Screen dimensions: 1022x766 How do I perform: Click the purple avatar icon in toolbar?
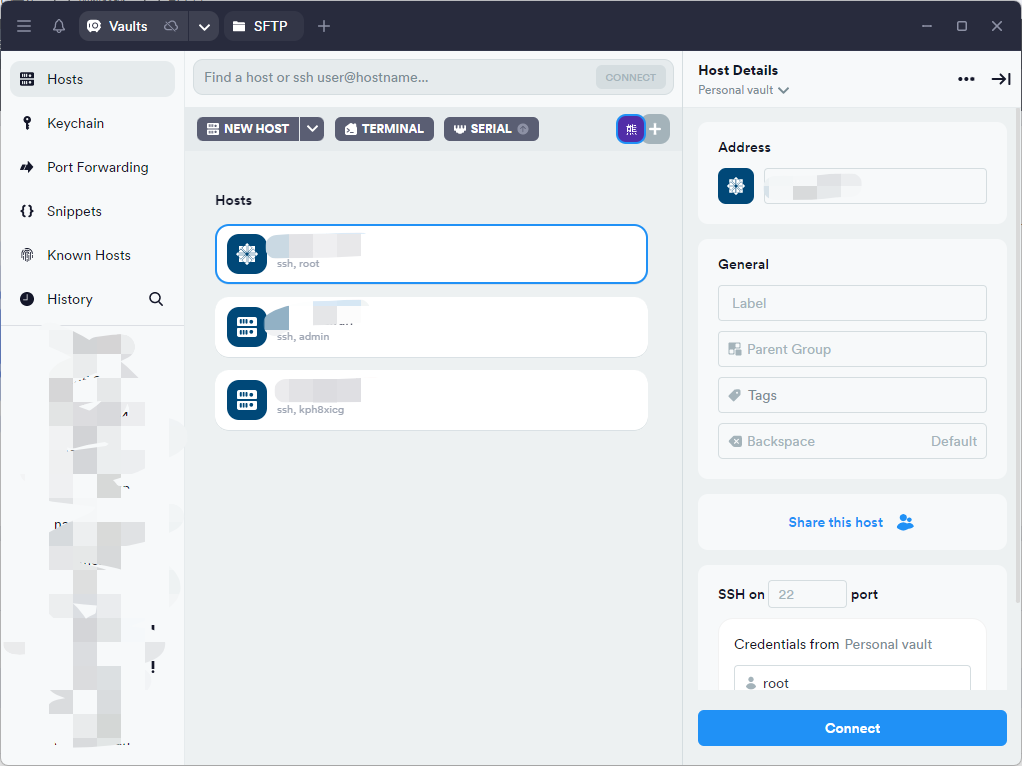coord(630,129)
